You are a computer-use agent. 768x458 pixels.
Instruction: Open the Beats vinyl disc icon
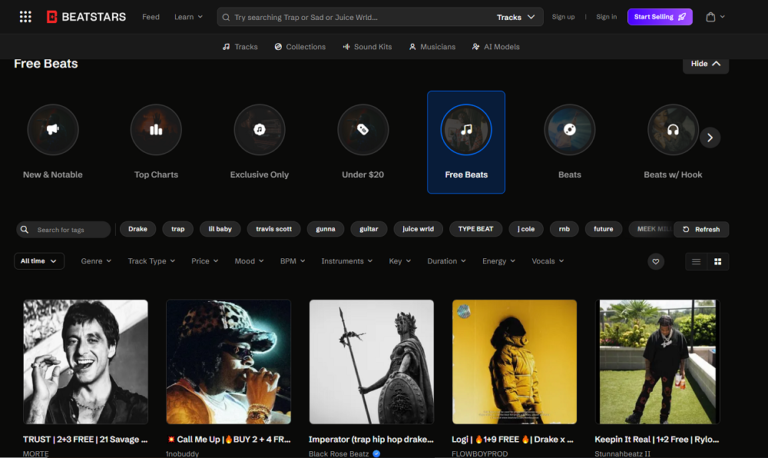coord(570,129)
